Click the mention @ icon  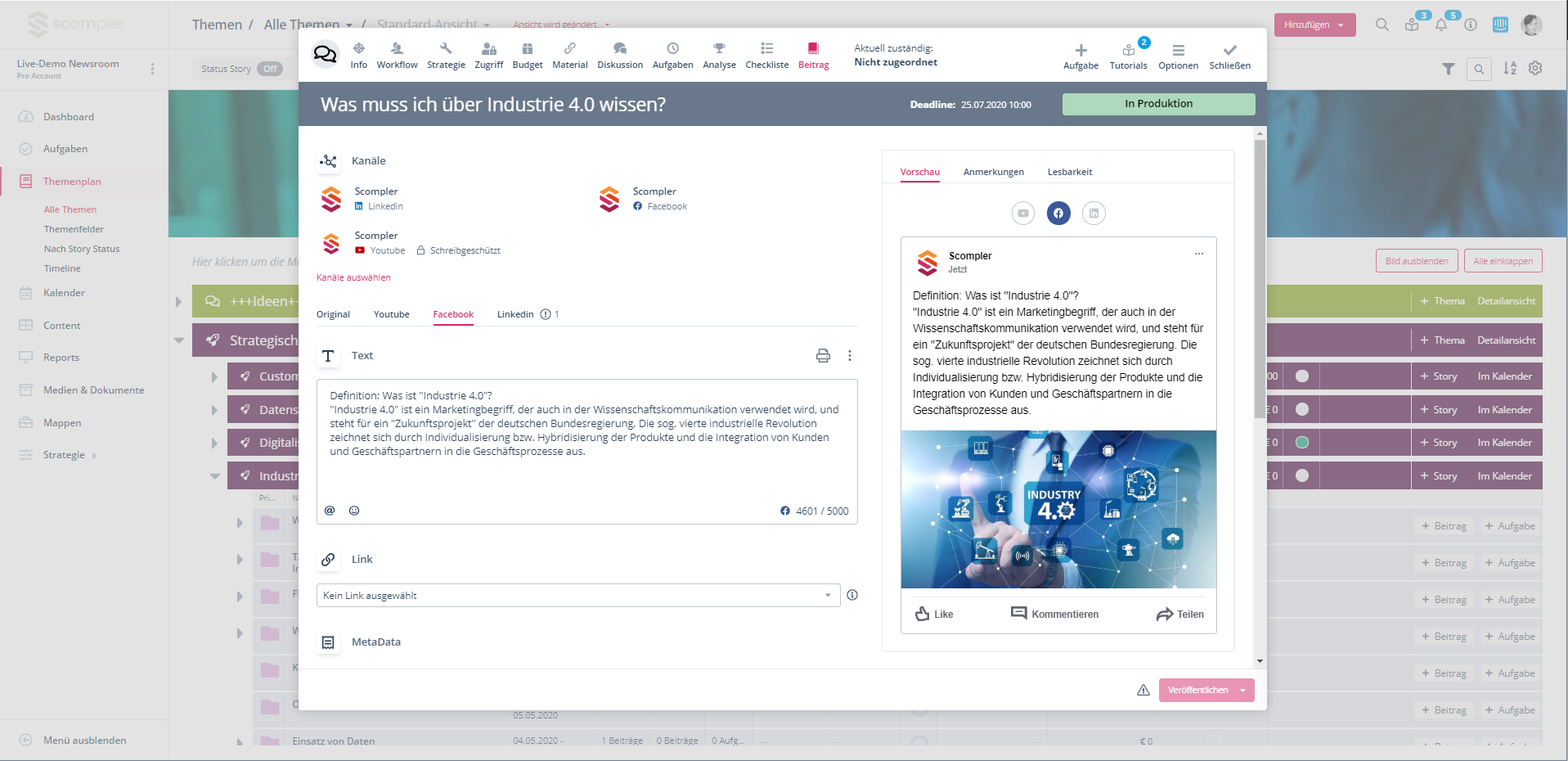click(x=330, y=511)
